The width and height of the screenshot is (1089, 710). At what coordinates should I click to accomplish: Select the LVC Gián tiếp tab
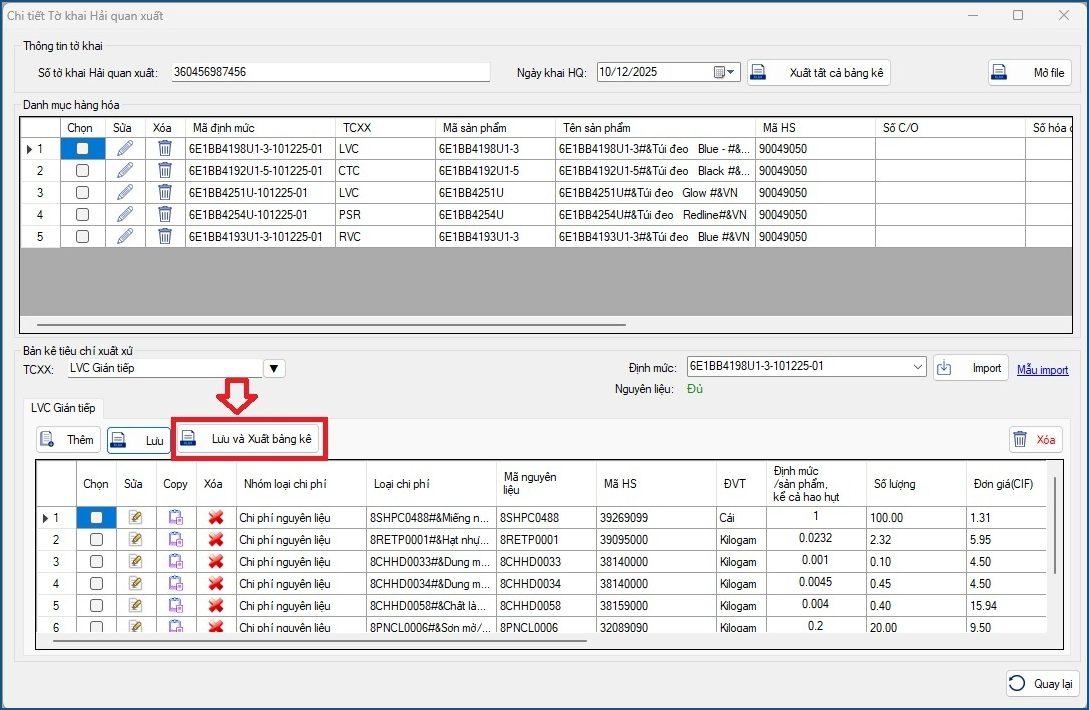61,407
